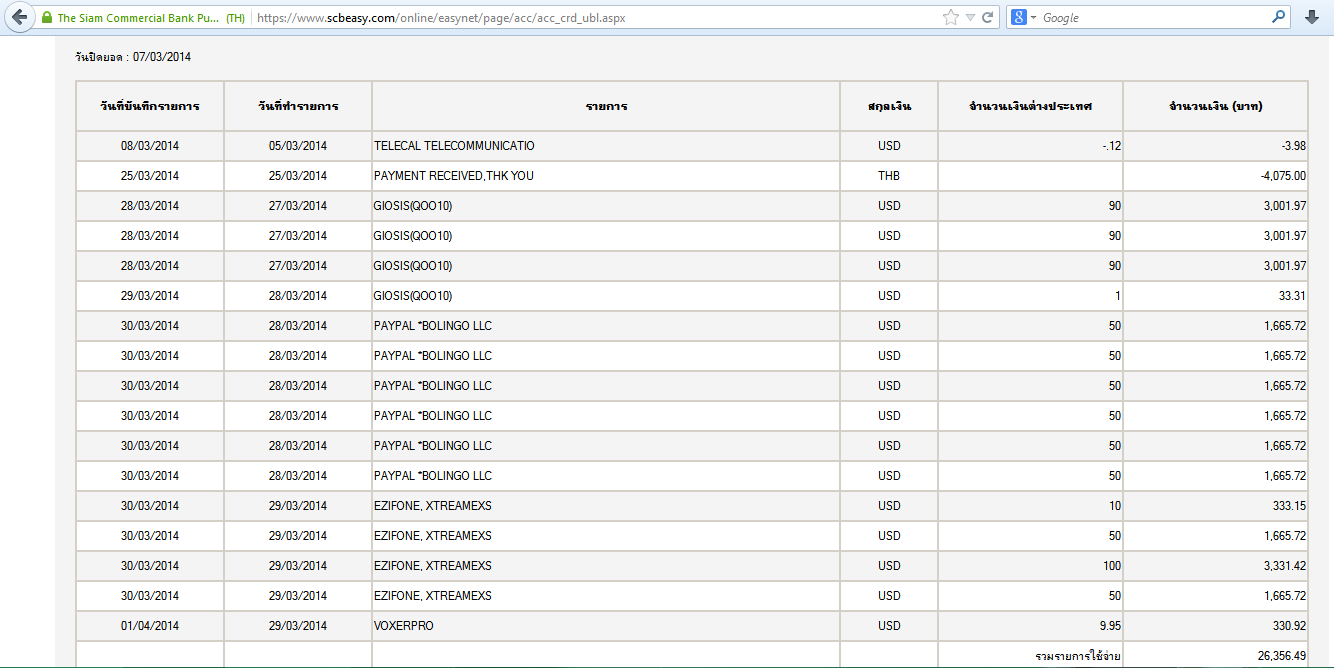Click the 3,331.42 baht amount
The width and height of the screenshot is (1334, 668).
[x=1285, y=566]
